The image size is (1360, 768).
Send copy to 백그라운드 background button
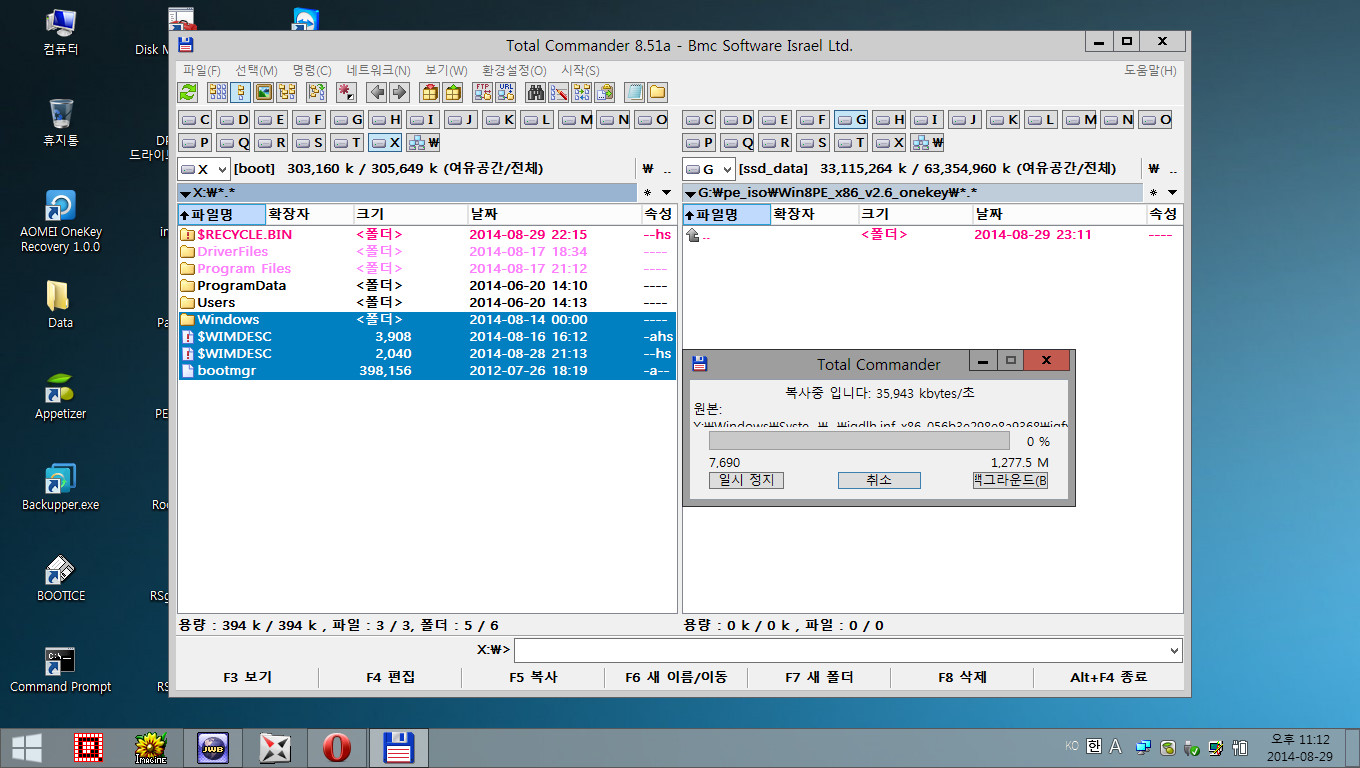(1010, 480)
